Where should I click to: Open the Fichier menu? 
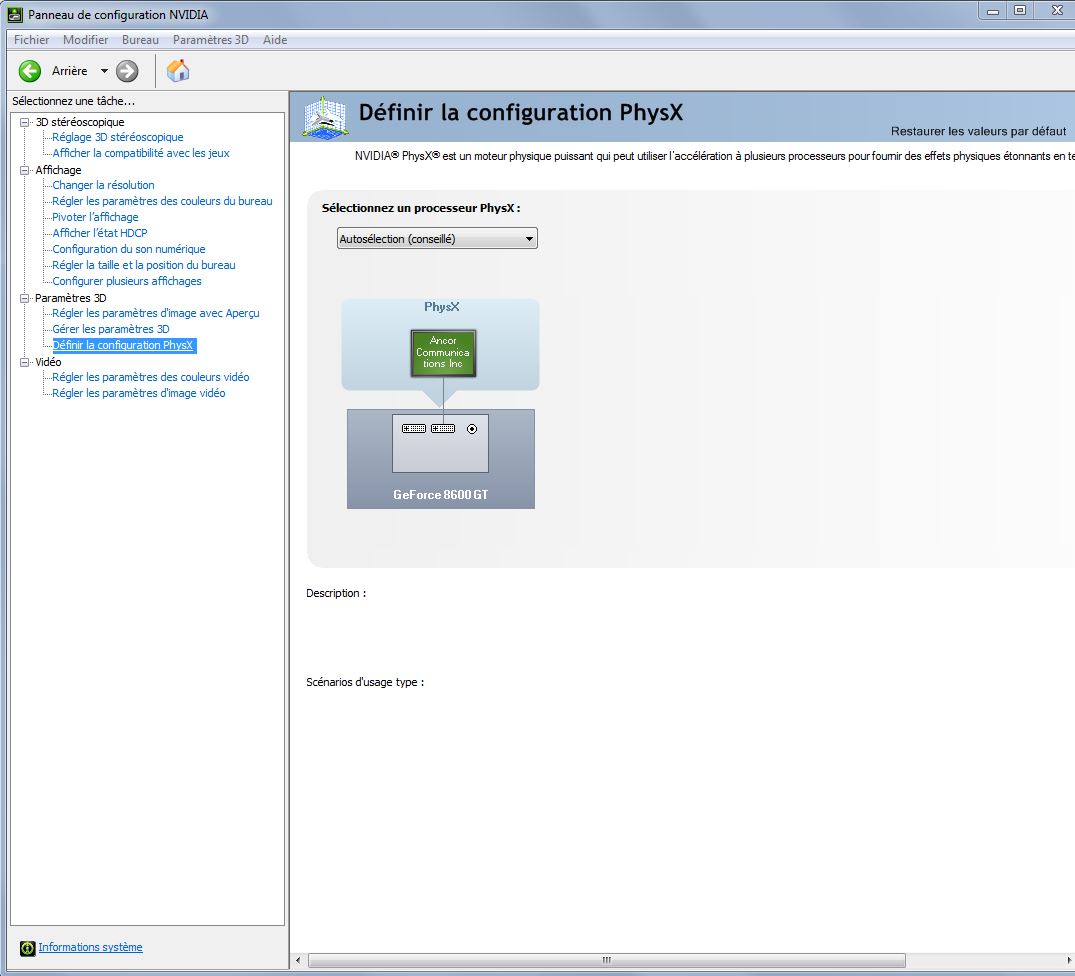click(x=32, y=40)
